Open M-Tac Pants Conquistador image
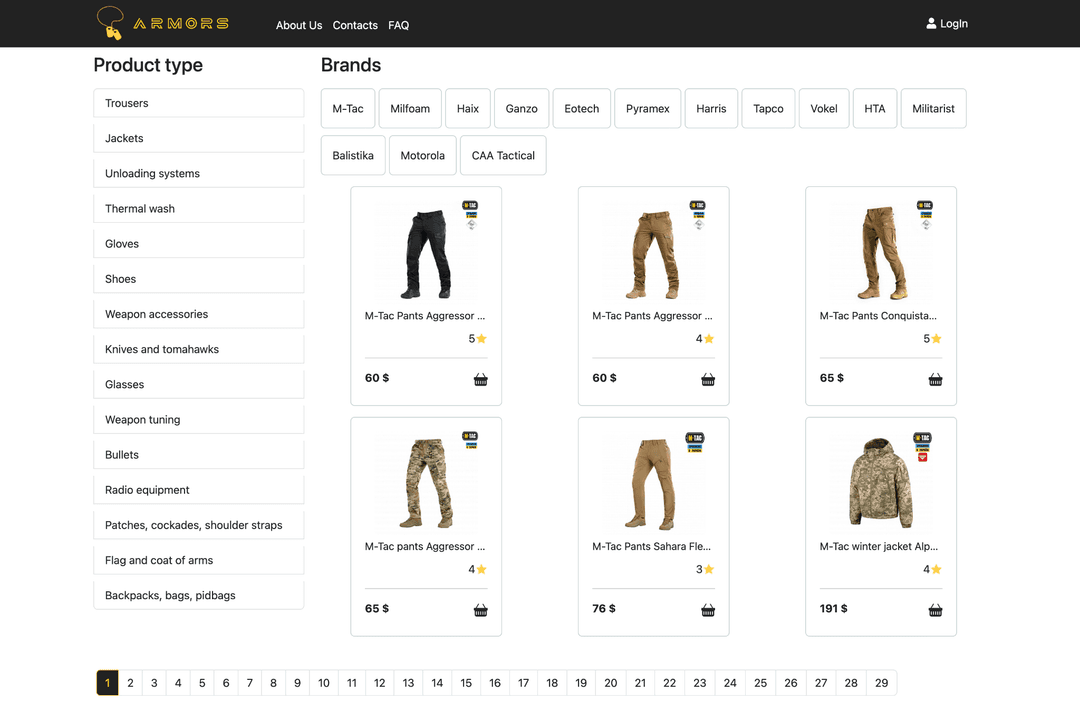 point(881,252)
